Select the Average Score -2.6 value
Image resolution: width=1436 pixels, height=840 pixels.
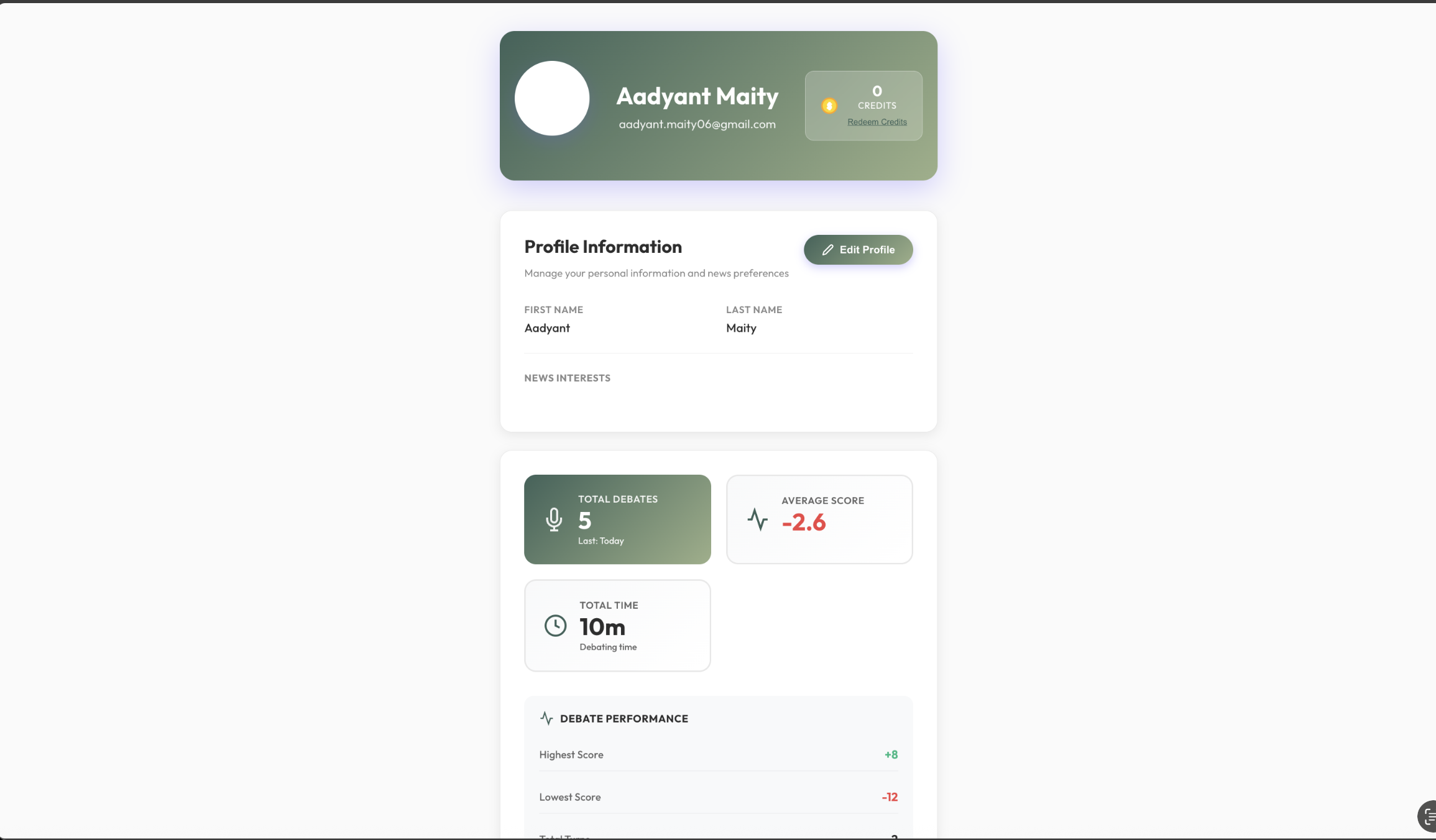pyautogui.click(x=803, y=523)
